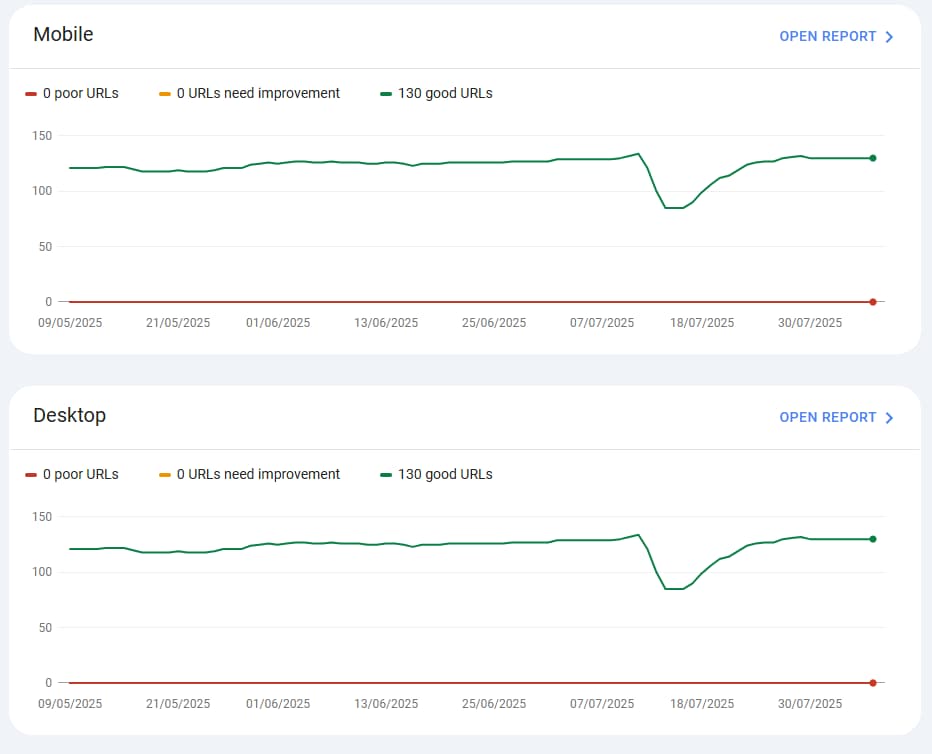Viewport: 932px width, 754px height.
Task: Click the chevron arrow beside Mobile OPEN REPORT
Action: tap(889, 37)
